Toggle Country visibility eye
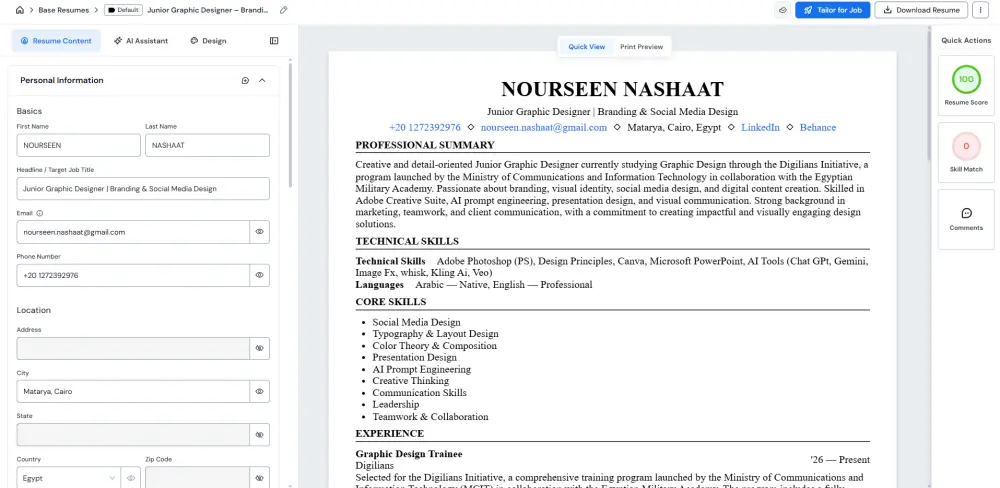 pyautogui.click(x=131, y=478)
